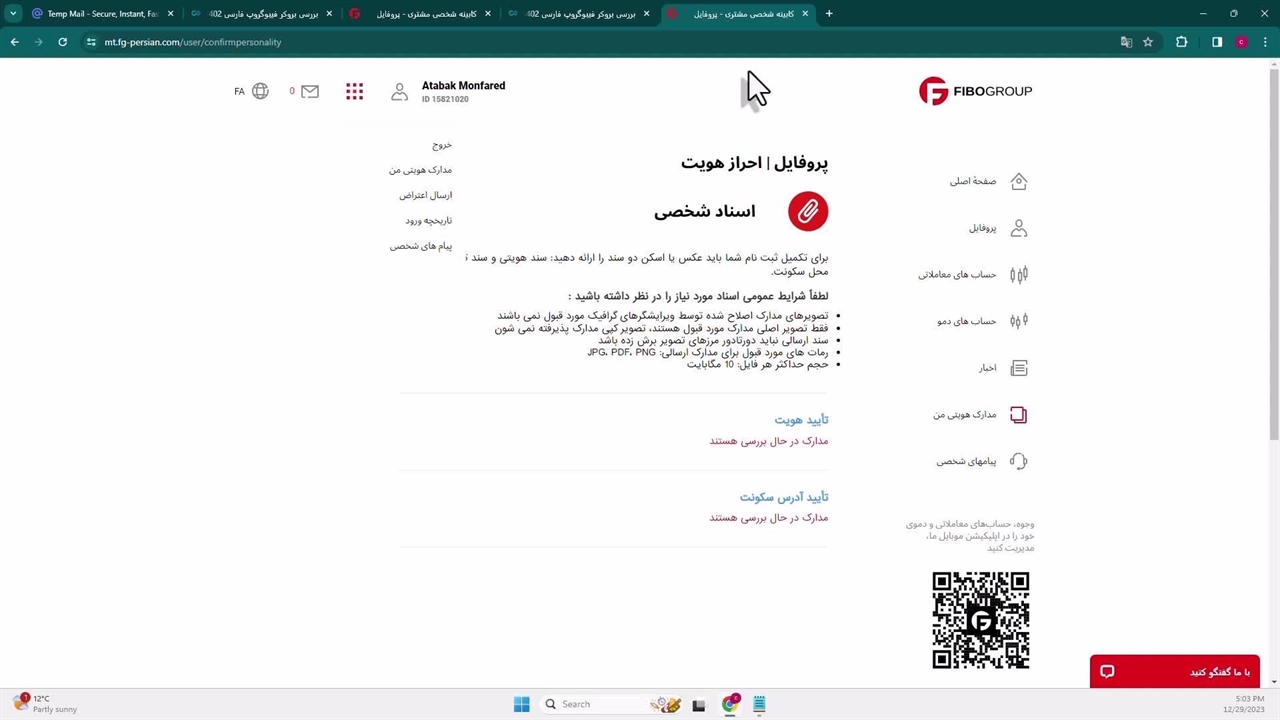Image resolution: width=1280 pixels, height=720 pixels.
Task: Click the home icon in the sidebar
Action: pyautogui.click(x=1018, y=181)
